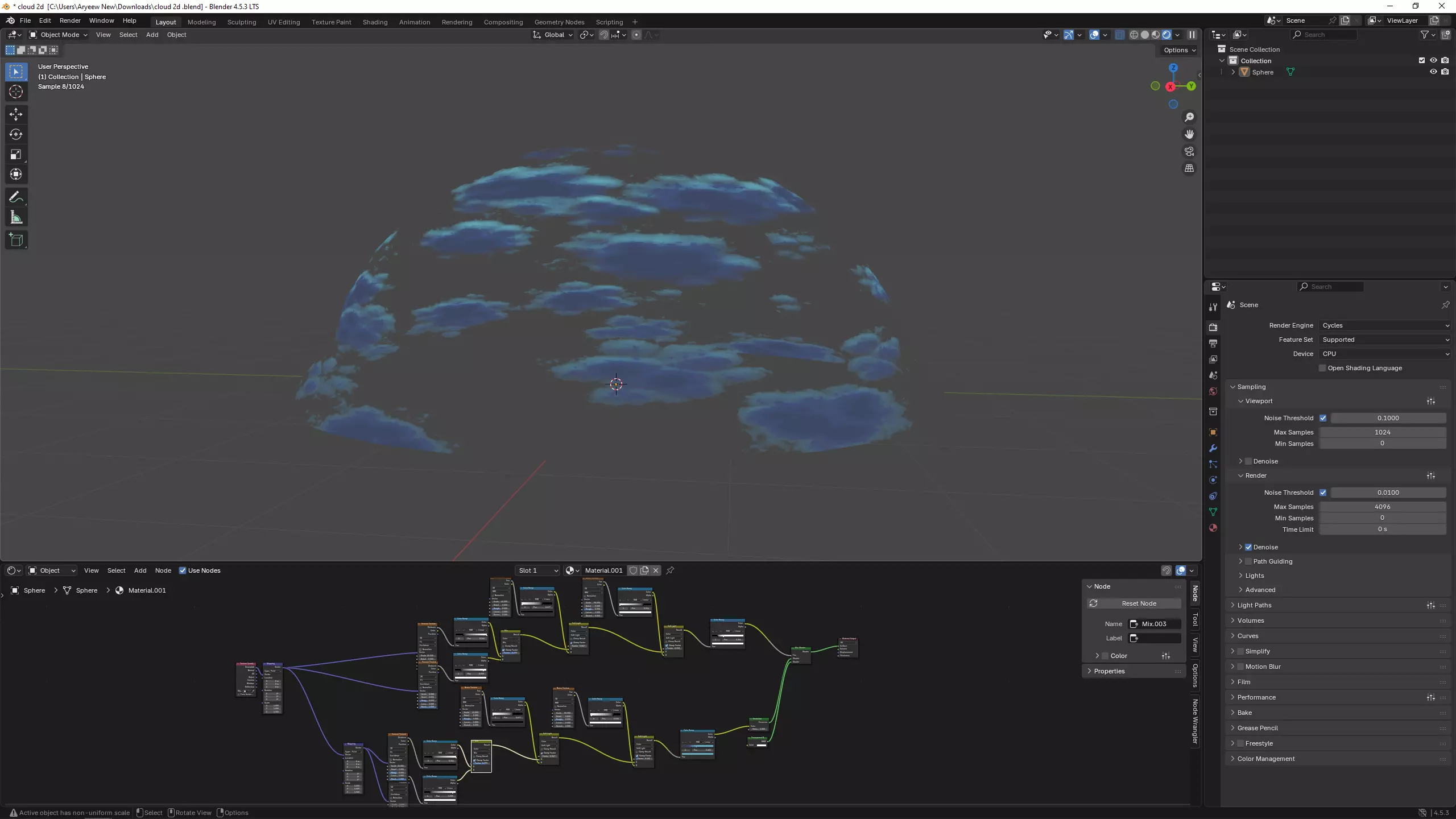
Task: Open the Object properties tab
Action: tap(1213, 432)
